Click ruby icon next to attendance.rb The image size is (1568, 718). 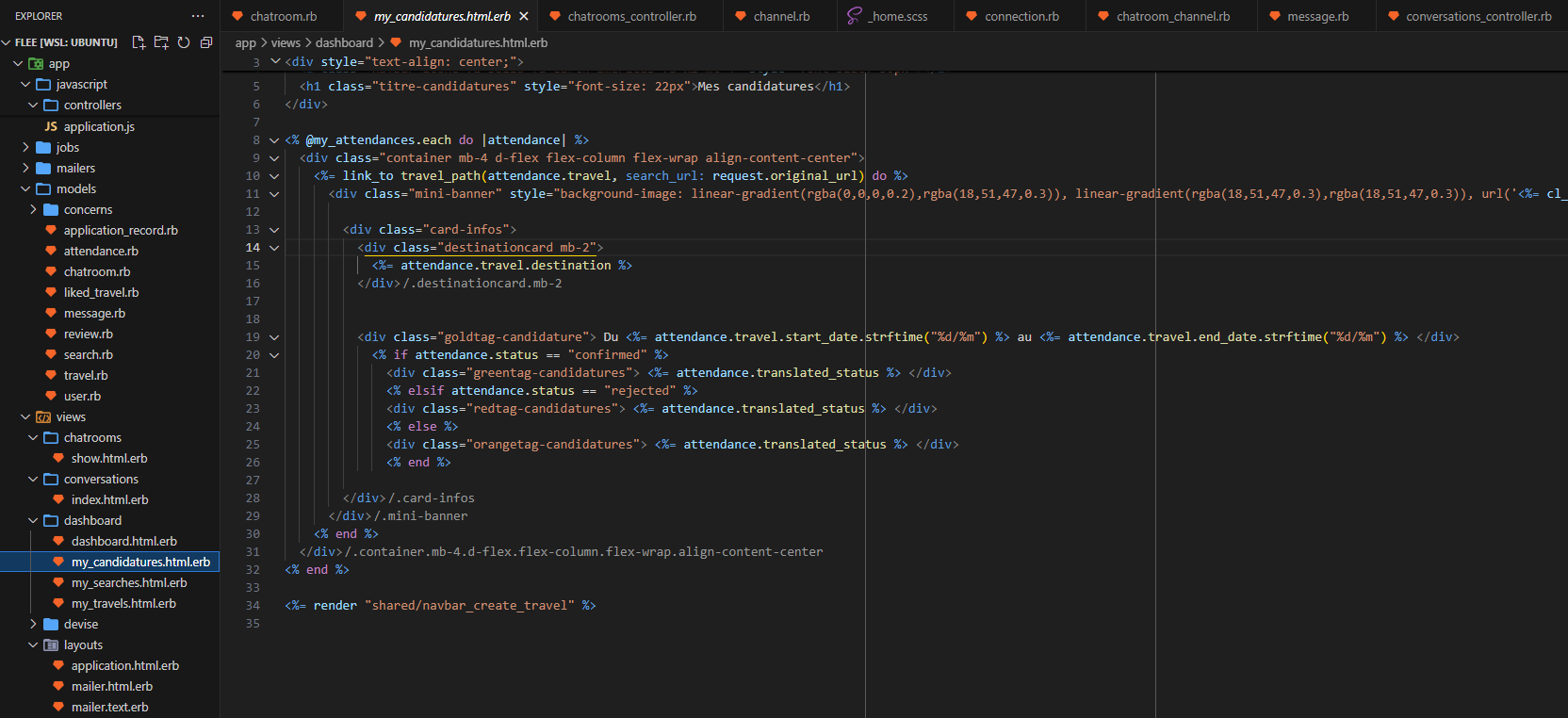(x=51, y=251)
